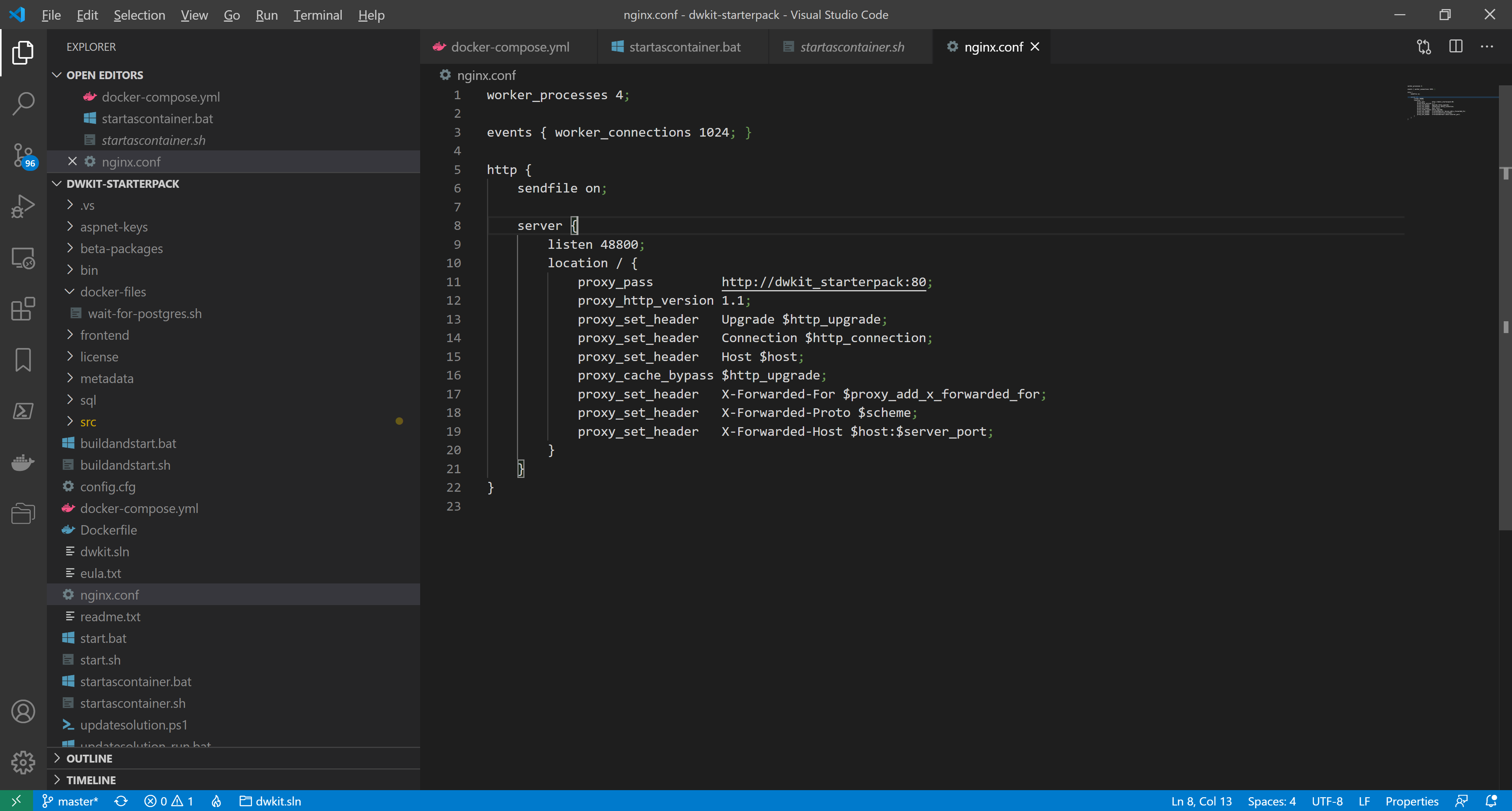Open the Accounts menu icon
The height and width of the screenshot is (811, 1512).
[23, 711]
